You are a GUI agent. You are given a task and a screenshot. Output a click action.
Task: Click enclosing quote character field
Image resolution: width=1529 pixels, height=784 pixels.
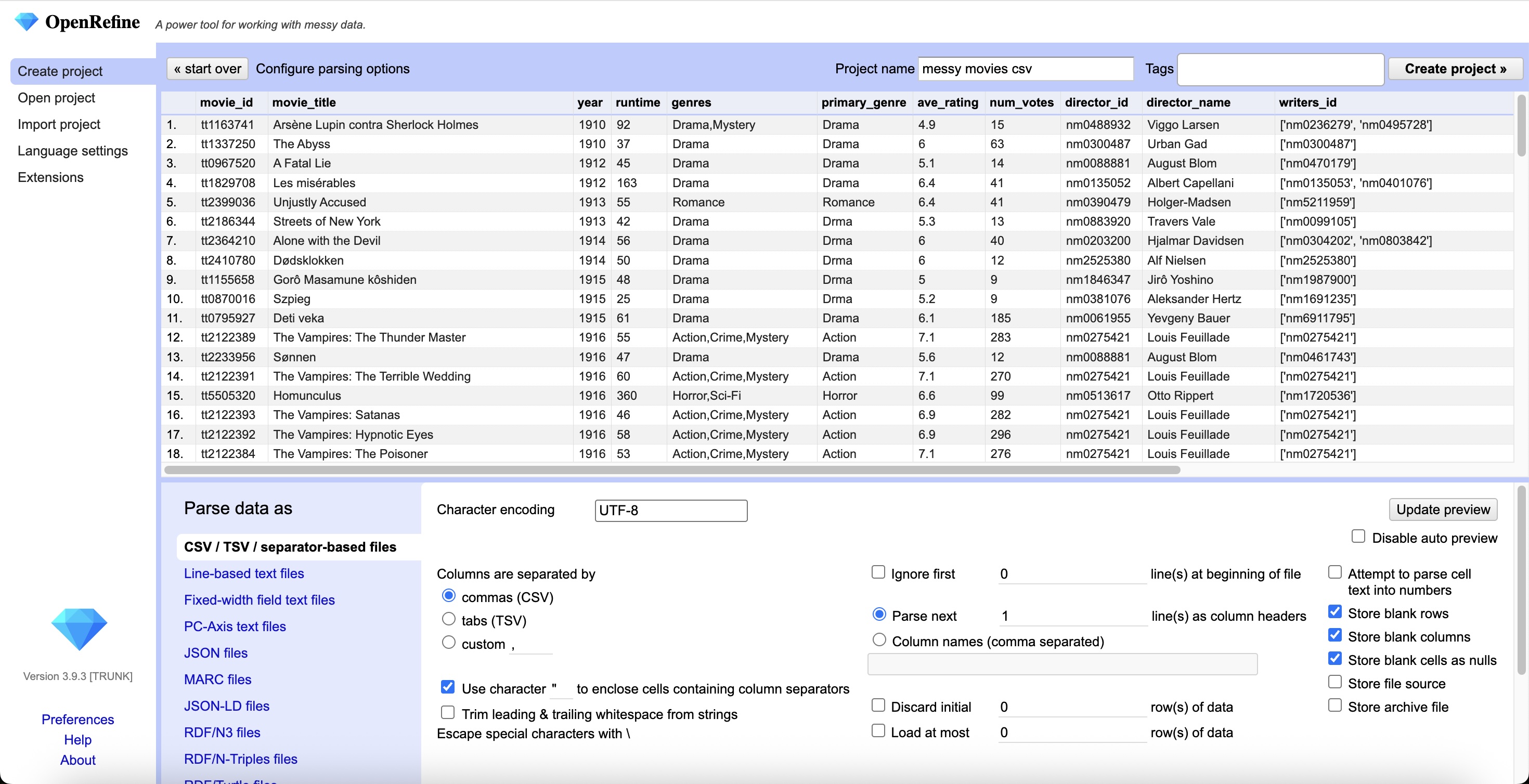[x=561, y=689]
